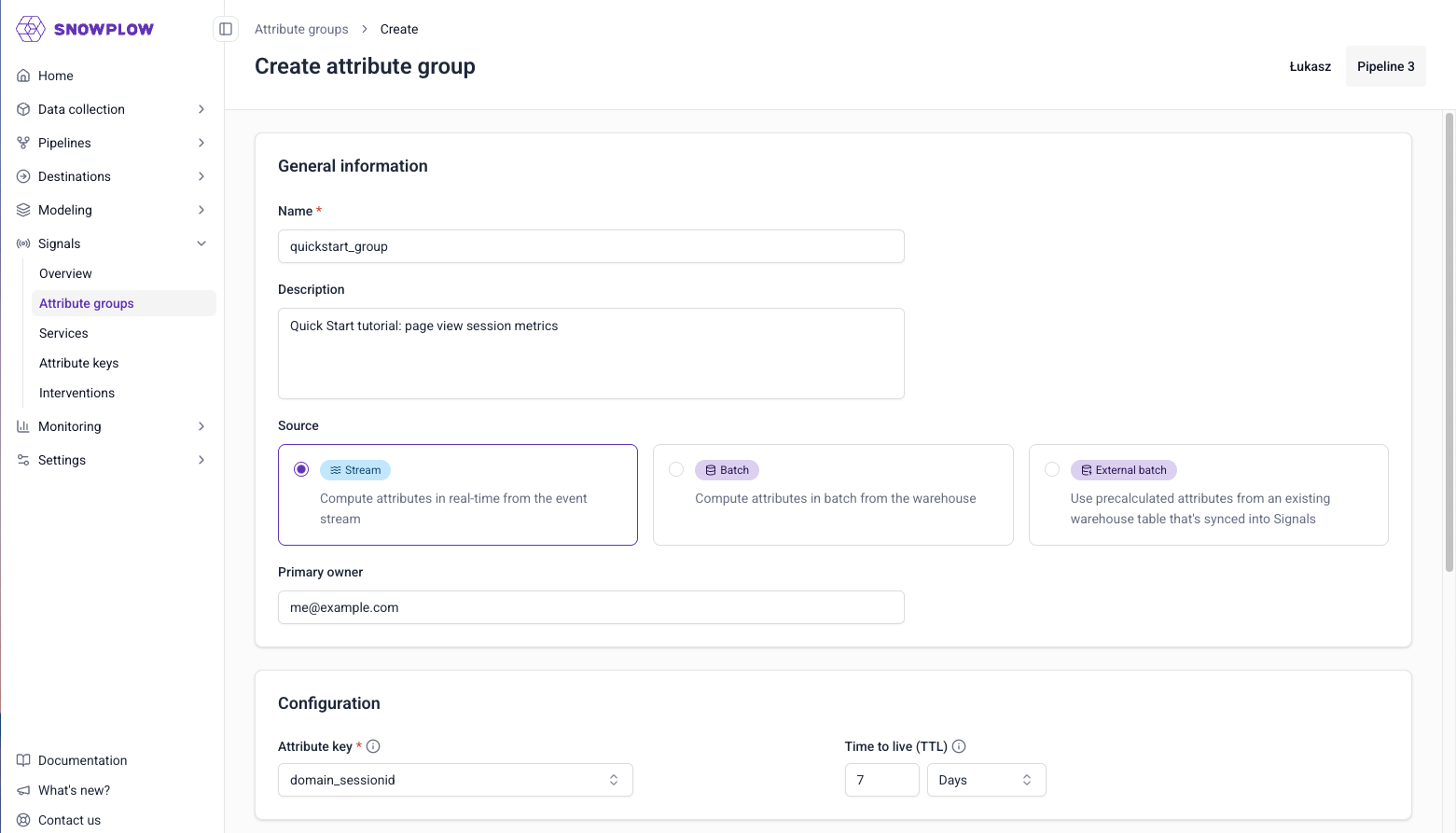Click the Snowplow logo icon
1456x833 pixels.
[x=29, y=29]
